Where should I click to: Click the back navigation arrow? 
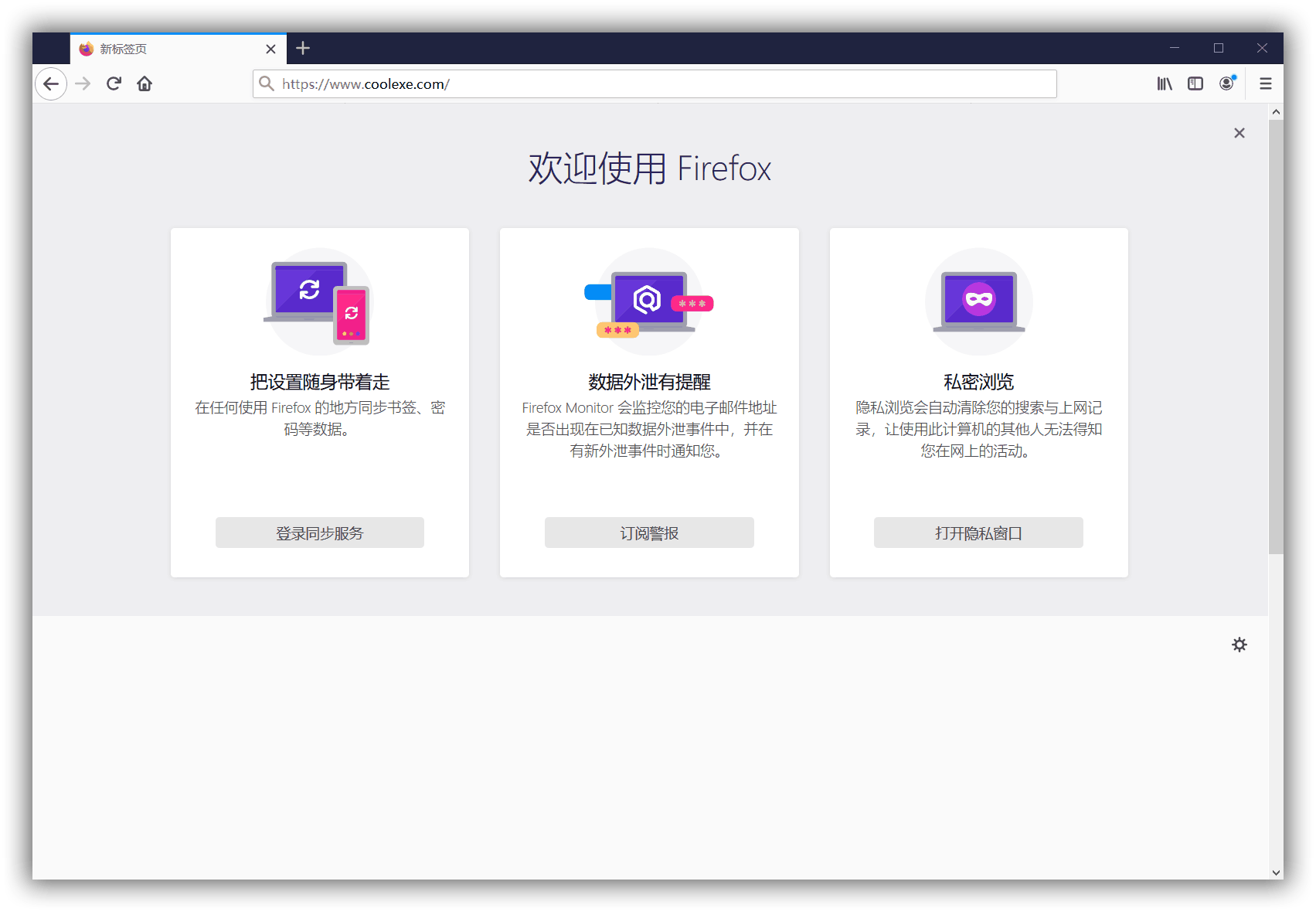tap(51, 83)
